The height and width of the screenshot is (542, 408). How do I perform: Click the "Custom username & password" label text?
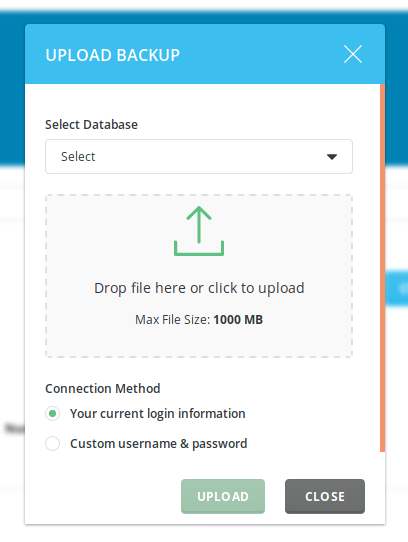(x=159, y=444)
